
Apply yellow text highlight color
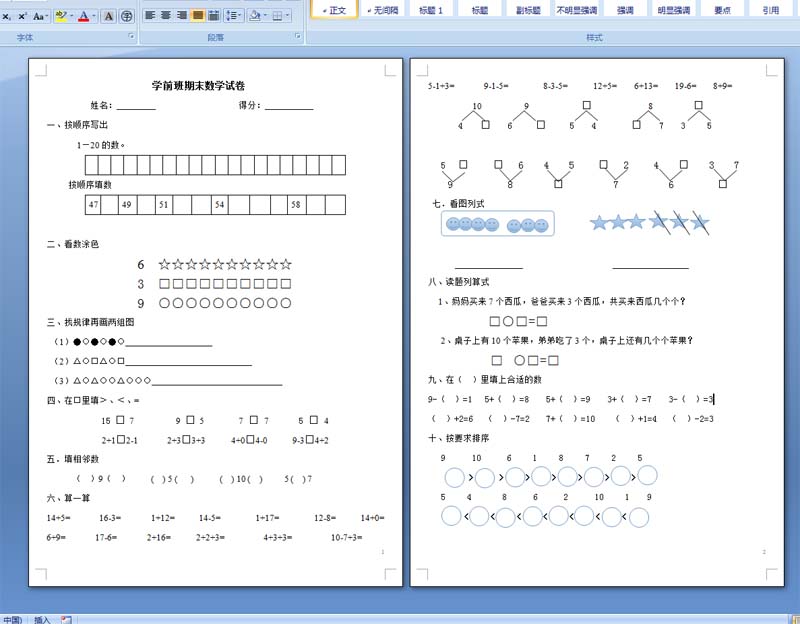(60, 16)
